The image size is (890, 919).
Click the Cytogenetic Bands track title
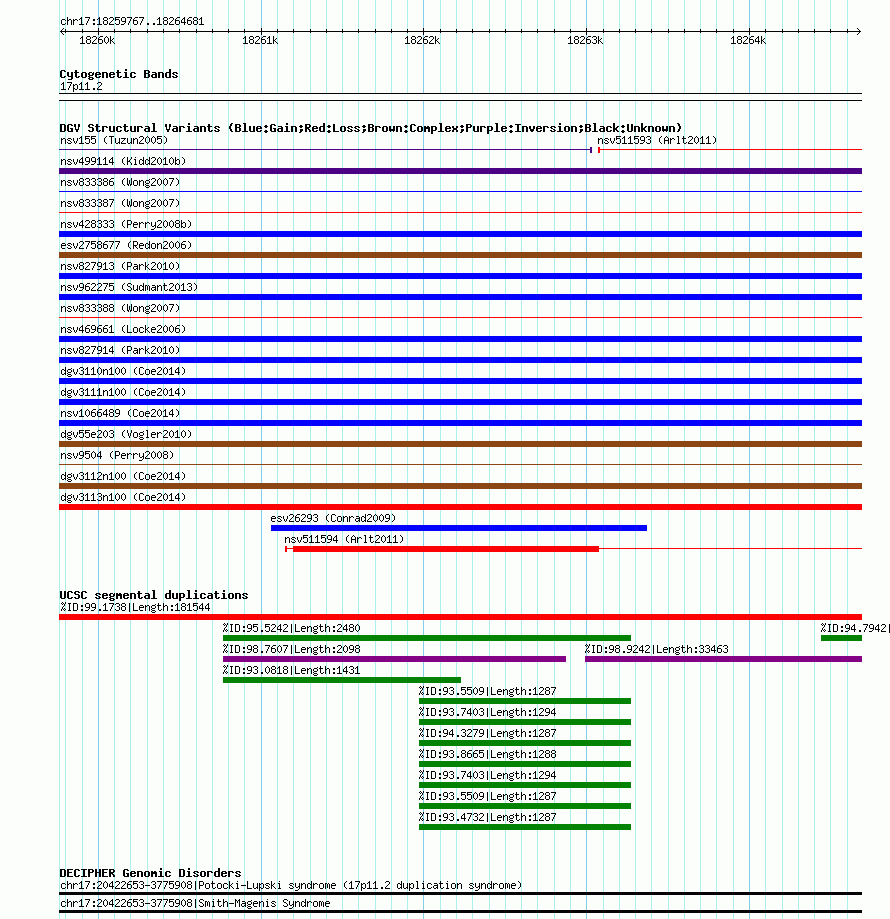[x=119, y=74]
